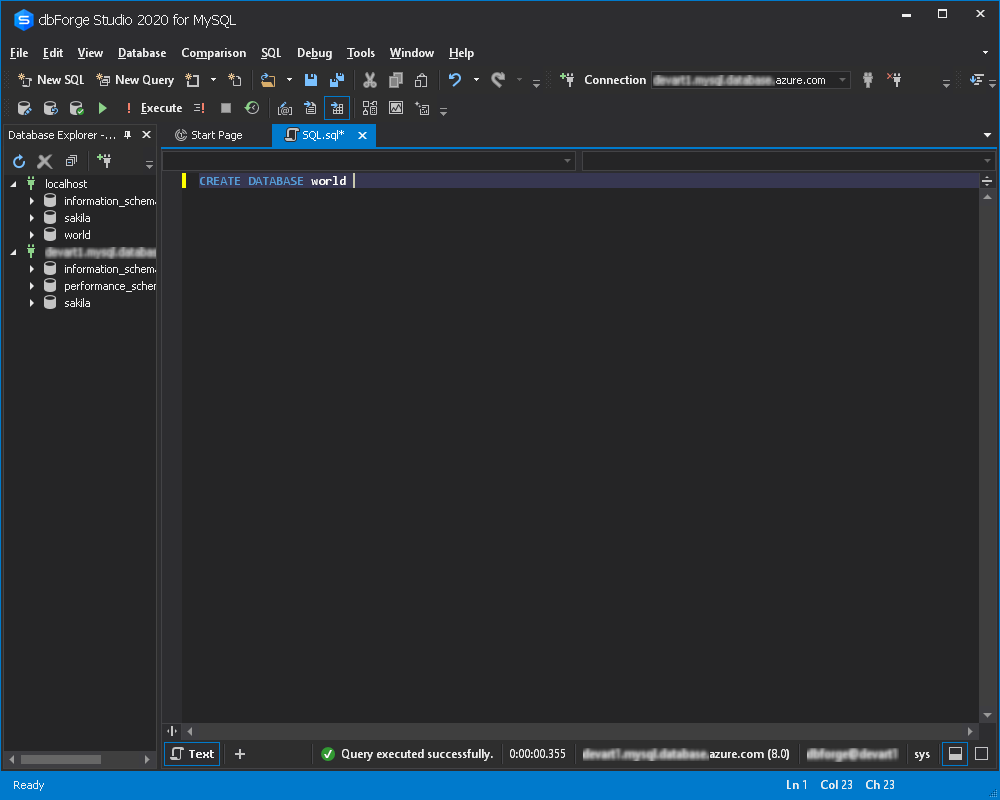Click the Save disk icon
This screenshot has width=1000, height=800.
(311, 80)
